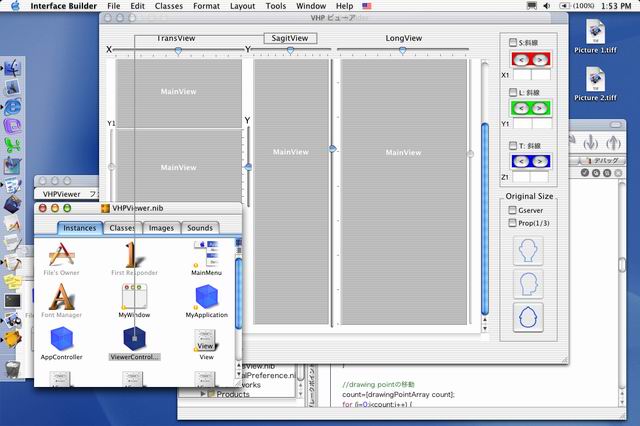Click the TransView horizontal slider knob
This screenshot has width=640, height=426.
pos(178,51)
